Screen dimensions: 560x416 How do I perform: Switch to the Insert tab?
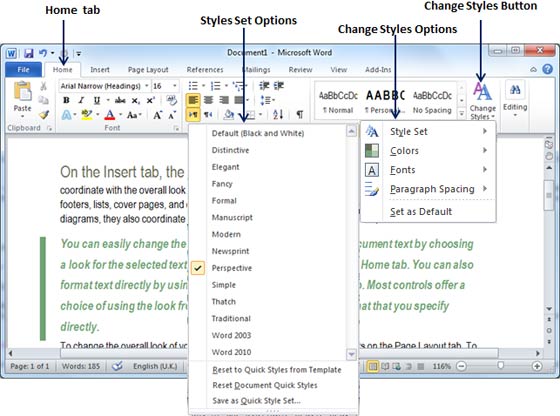click(100, 70)
